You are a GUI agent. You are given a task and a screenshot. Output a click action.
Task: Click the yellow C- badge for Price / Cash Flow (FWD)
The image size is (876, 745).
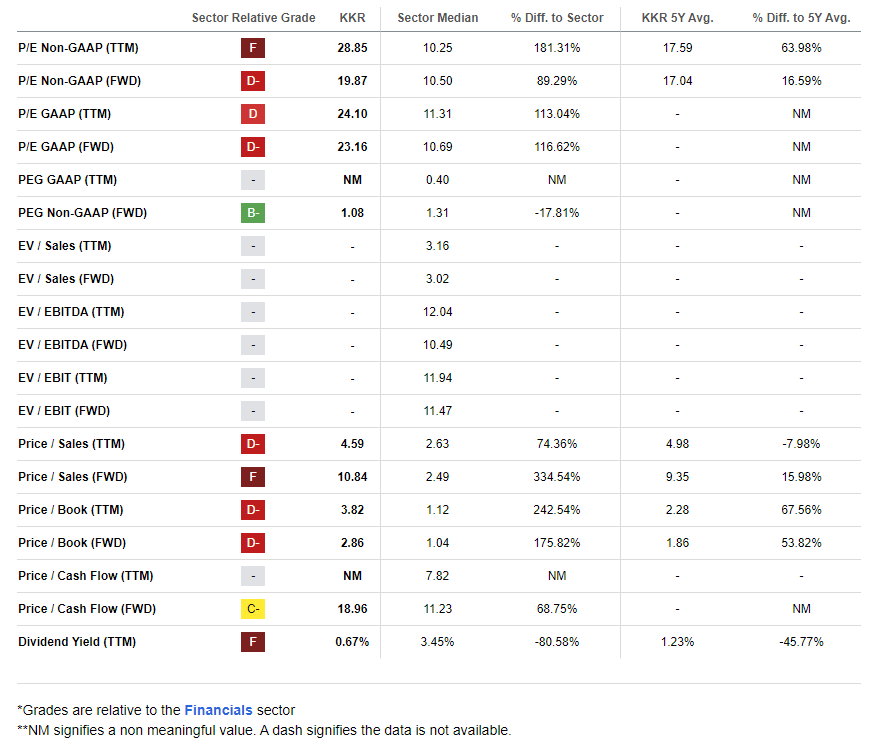point(253,609)
